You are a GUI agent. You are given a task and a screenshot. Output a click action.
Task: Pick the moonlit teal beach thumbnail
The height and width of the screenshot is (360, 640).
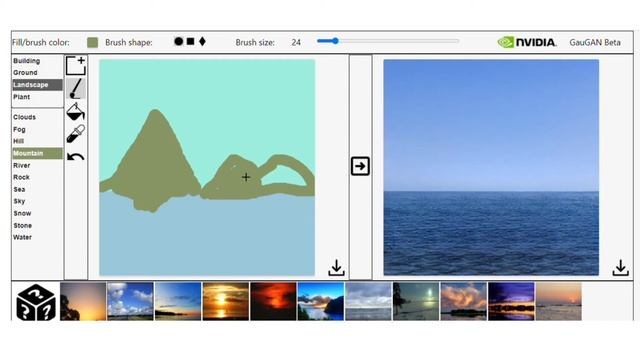pos(416,302)
